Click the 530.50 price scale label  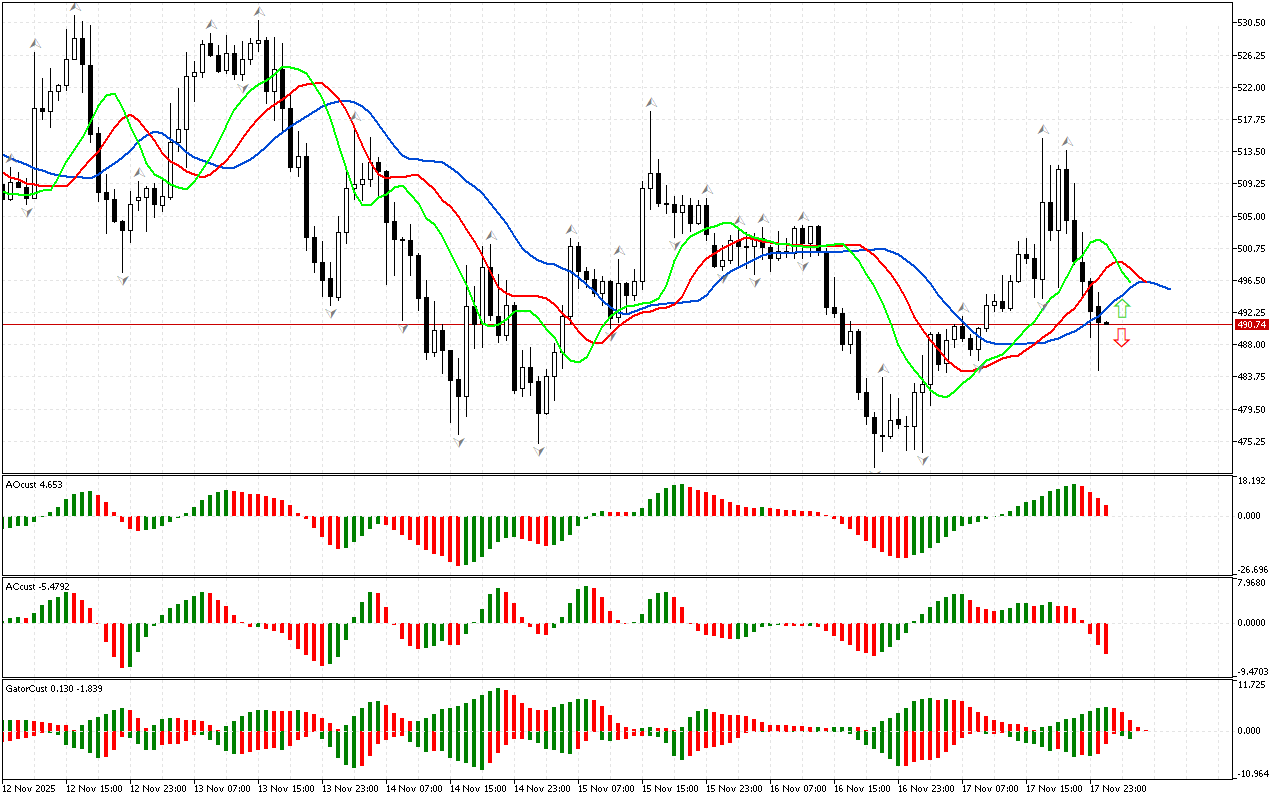1253,22
